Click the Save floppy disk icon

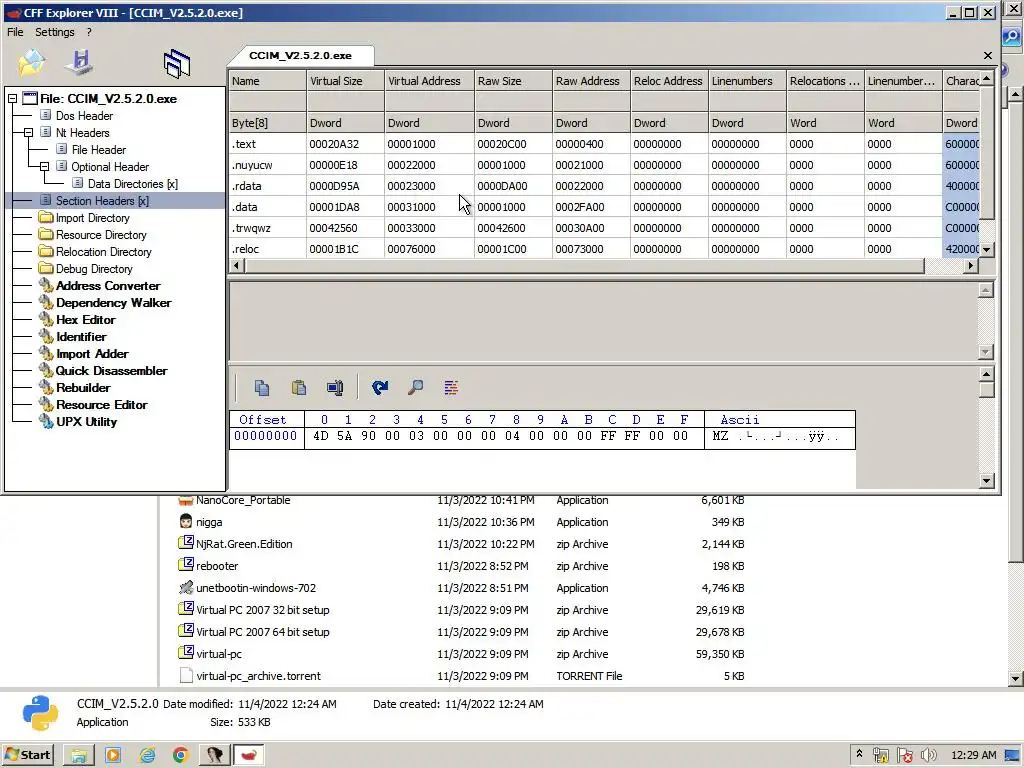coord(79,63)
